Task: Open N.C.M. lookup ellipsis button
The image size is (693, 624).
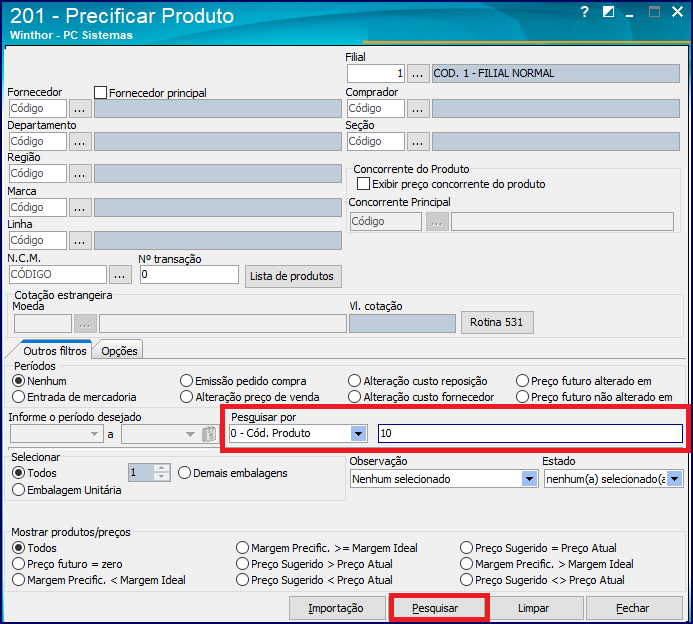Action: tap(120, 275)
